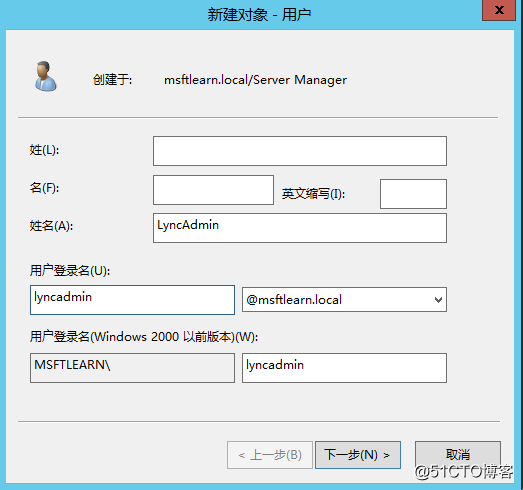523x490 pixels.
Task: Open the @msftlearn.local domain suffix dropdown
Action: [344, 300]
